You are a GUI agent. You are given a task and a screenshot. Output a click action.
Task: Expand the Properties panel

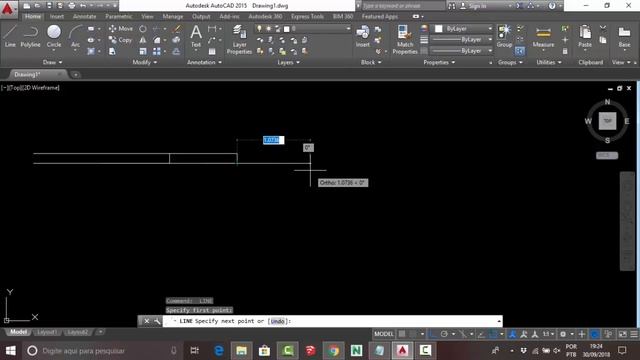pos(439,62)
